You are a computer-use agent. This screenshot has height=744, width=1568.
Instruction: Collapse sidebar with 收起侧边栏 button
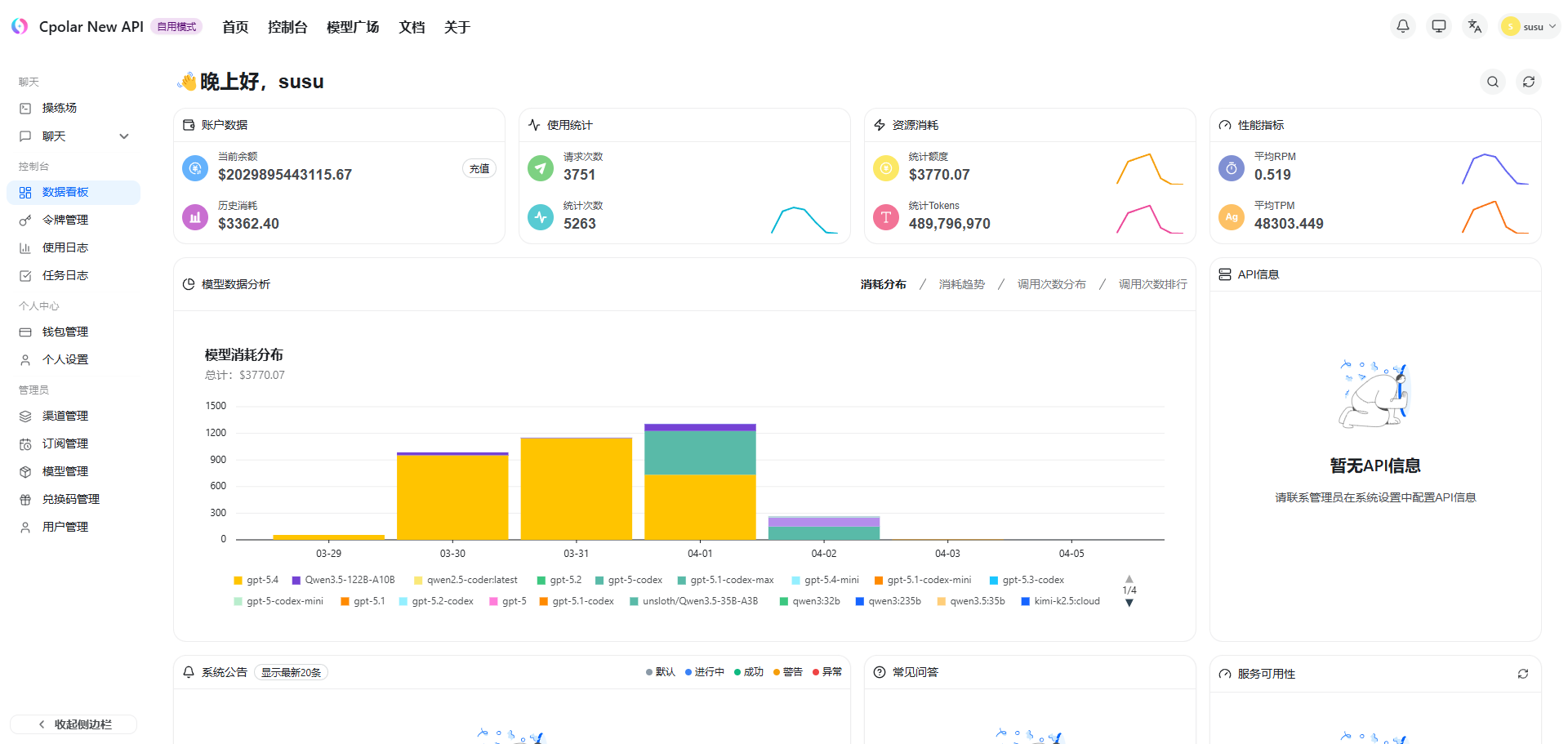tap(73, 724)
